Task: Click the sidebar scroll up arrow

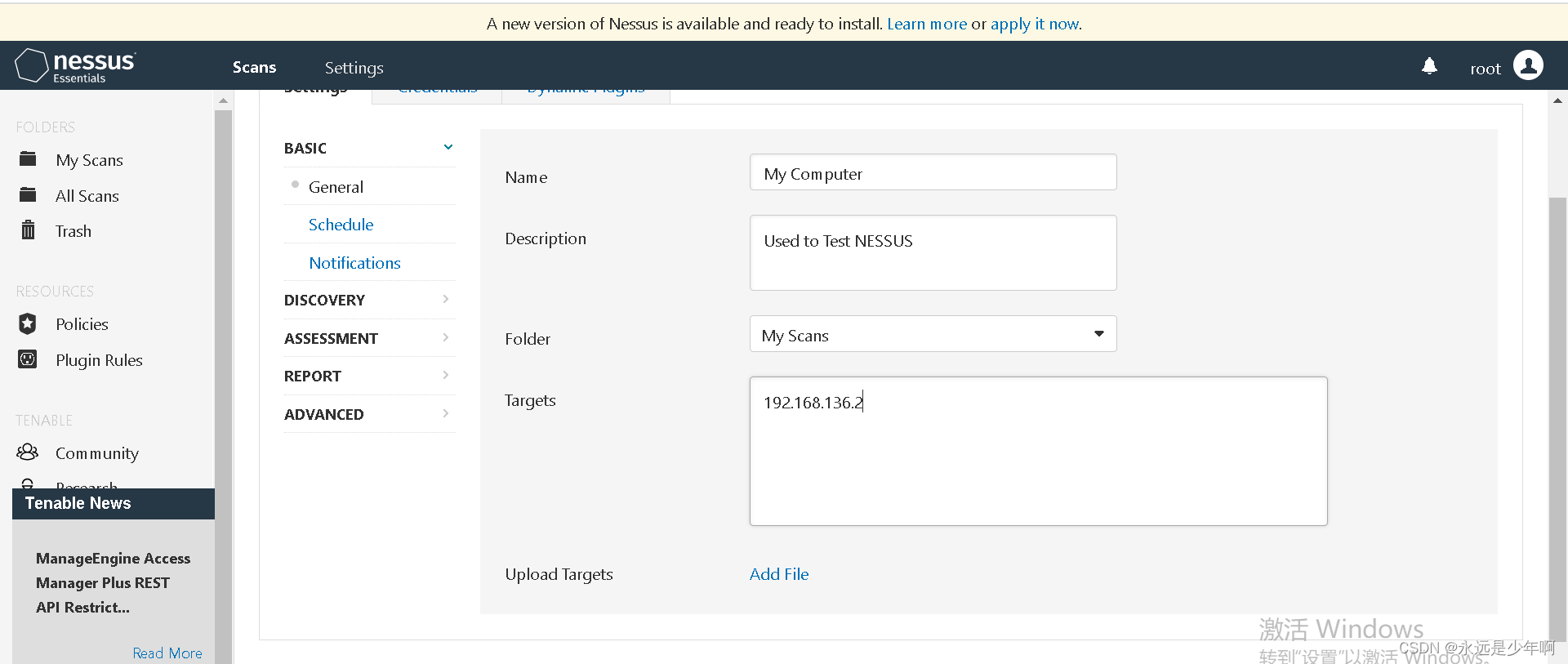Action: (223, 100)
